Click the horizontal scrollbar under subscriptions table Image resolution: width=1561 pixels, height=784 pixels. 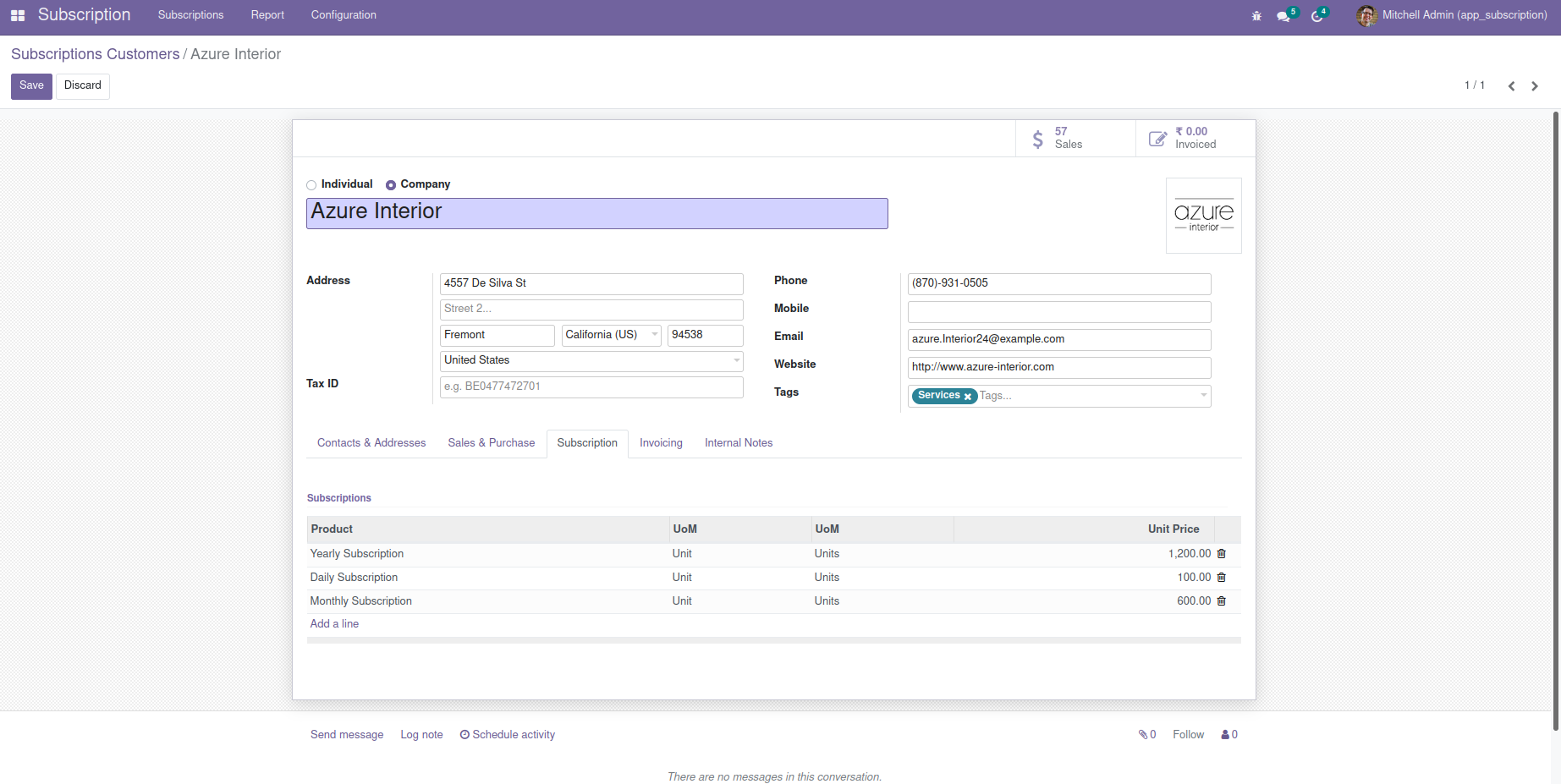click(x=773, y=640)
